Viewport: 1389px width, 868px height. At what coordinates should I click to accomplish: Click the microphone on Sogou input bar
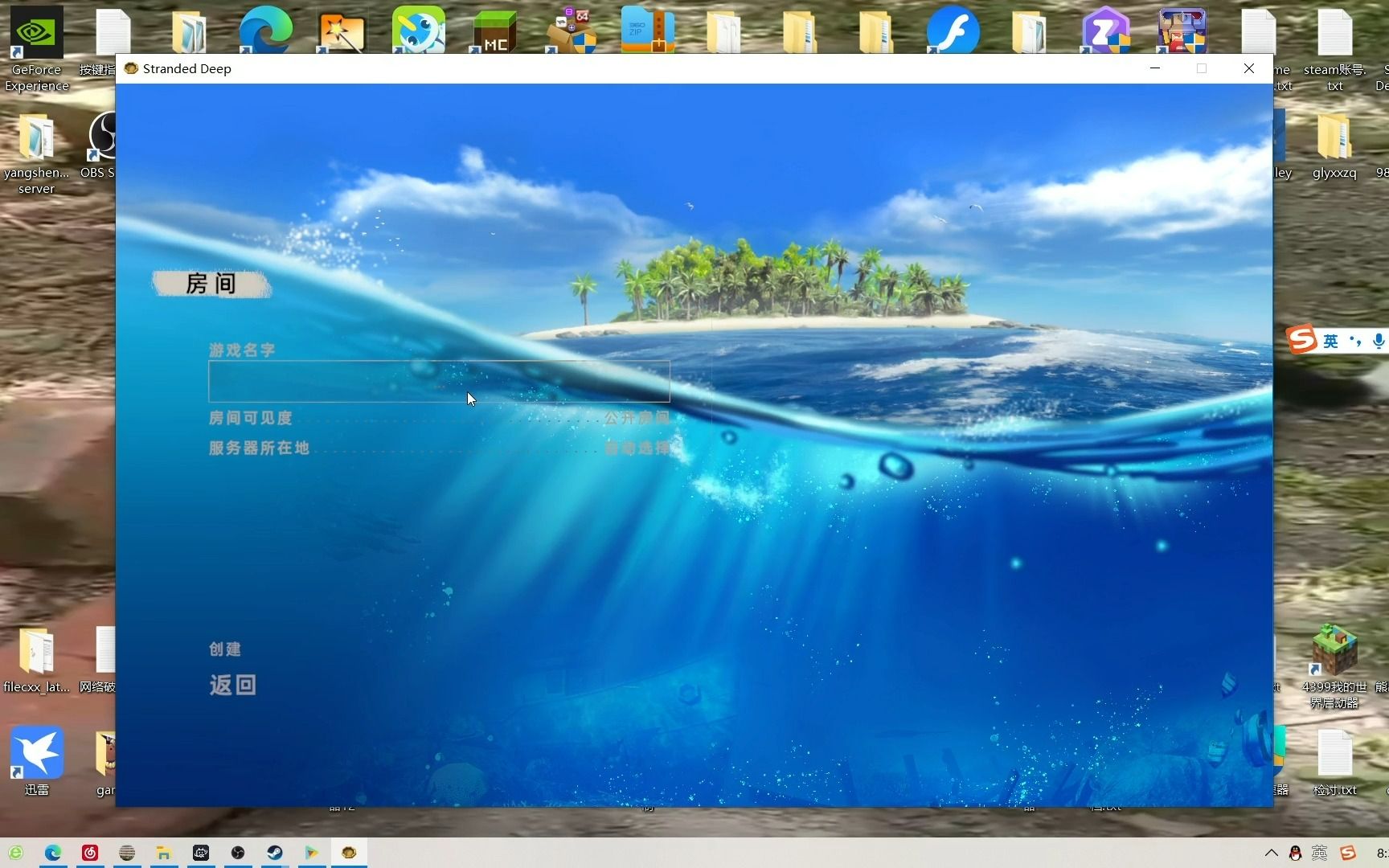(1379, 341)
